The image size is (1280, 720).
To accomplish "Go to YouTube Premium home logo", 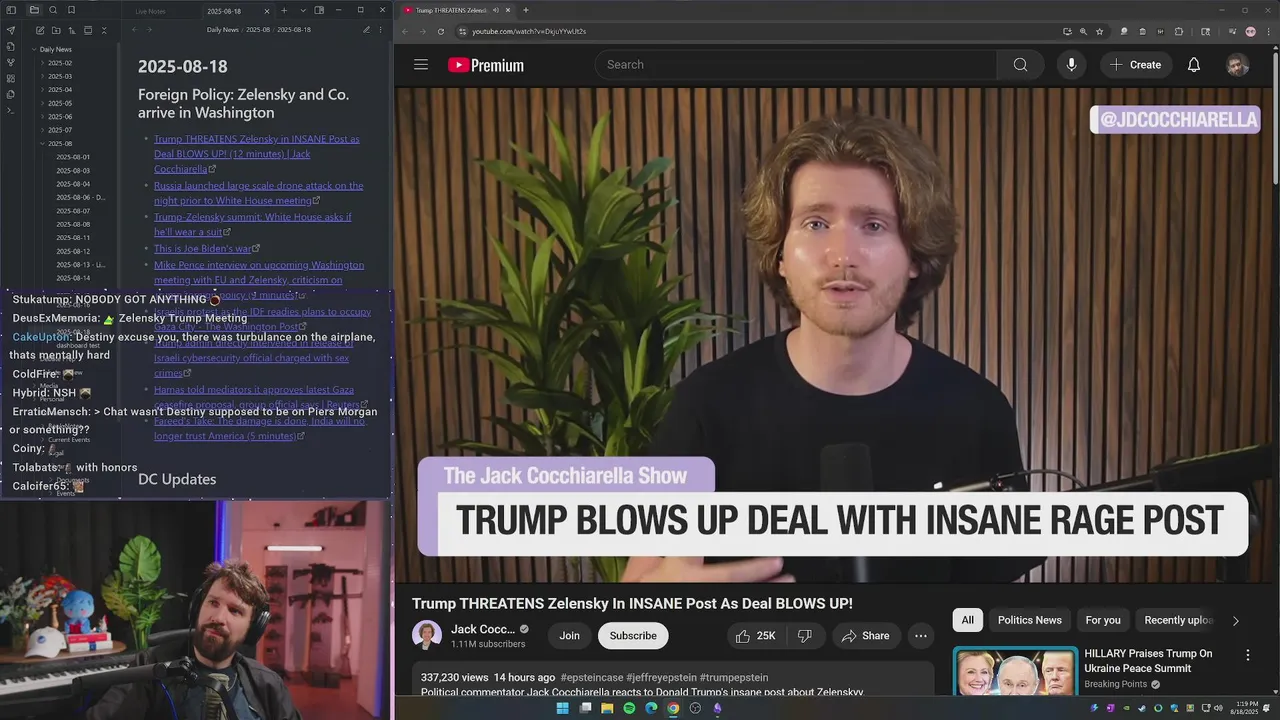I will pyautogui.click(x=486, y=65).
